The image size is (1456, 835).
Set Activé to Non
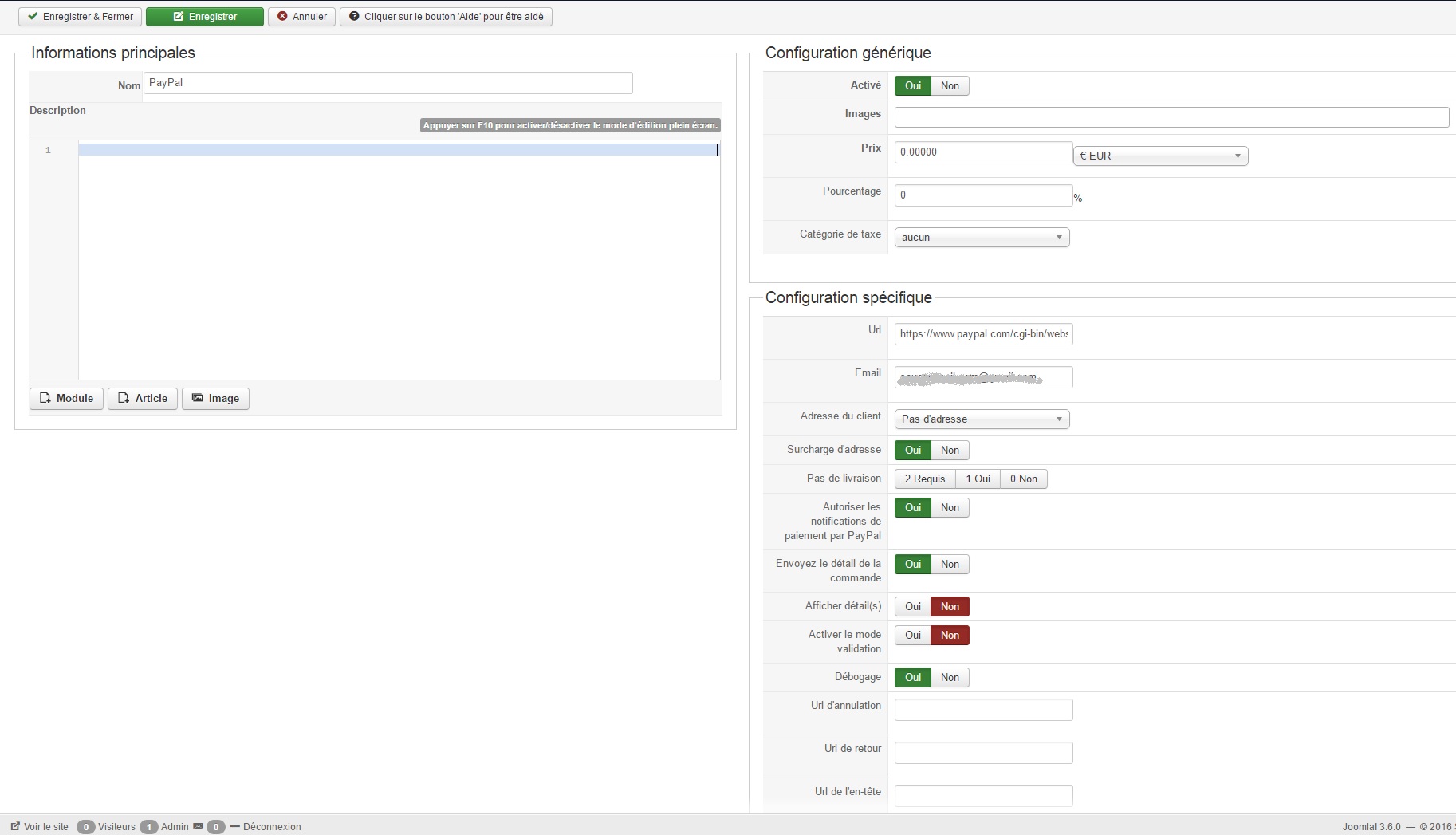tap(950, 86)
